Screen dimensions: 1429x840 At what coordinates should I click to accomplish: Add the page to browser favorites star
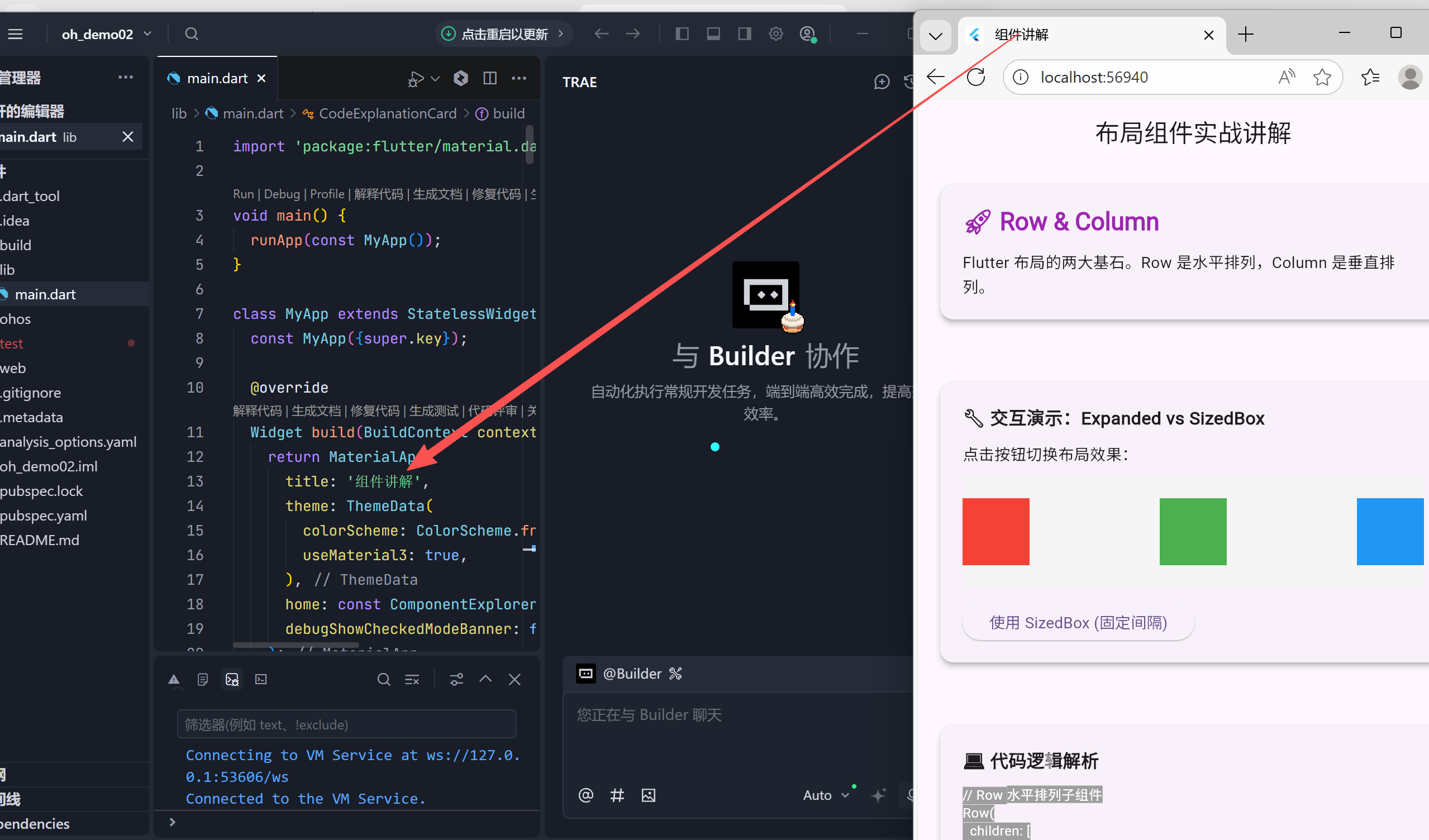(1323, 77)
